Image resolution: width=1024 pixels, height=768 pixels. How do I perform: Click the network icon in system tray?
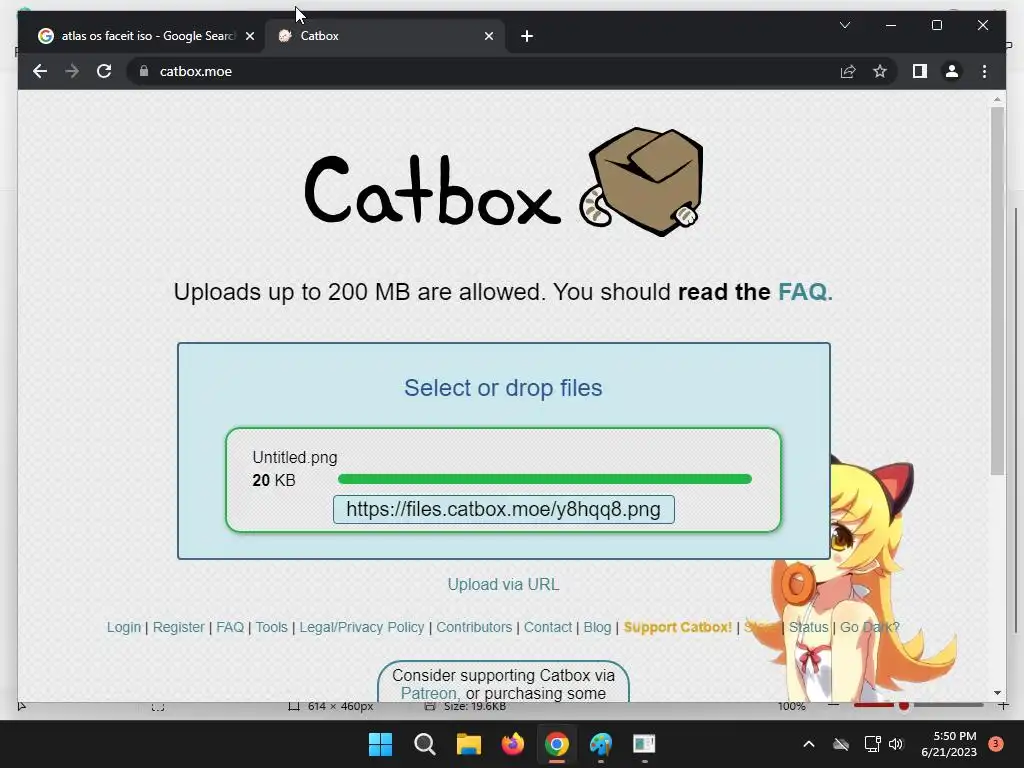[x=872, y=744]
